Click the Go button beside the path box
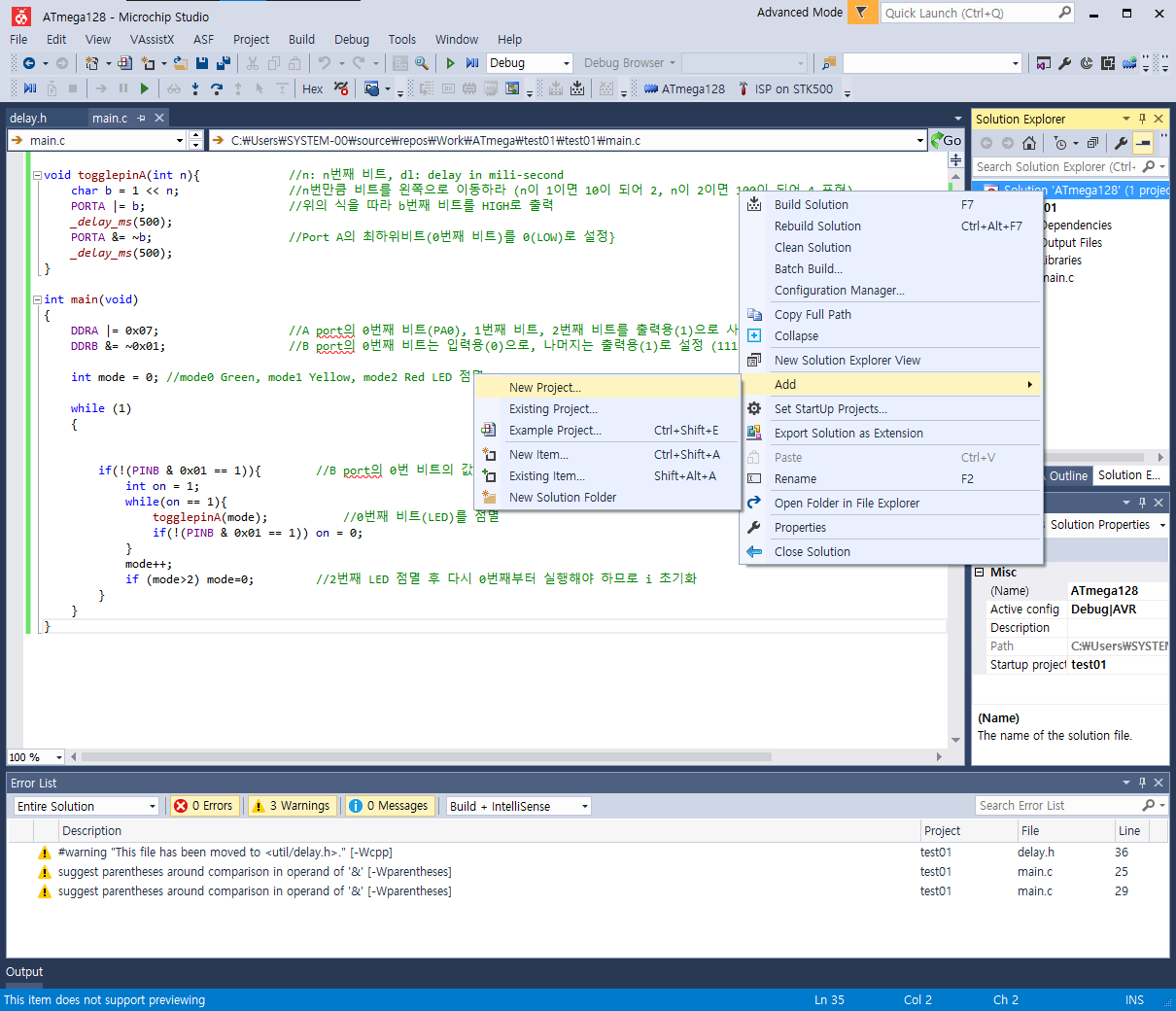 (x=947, y=141)
